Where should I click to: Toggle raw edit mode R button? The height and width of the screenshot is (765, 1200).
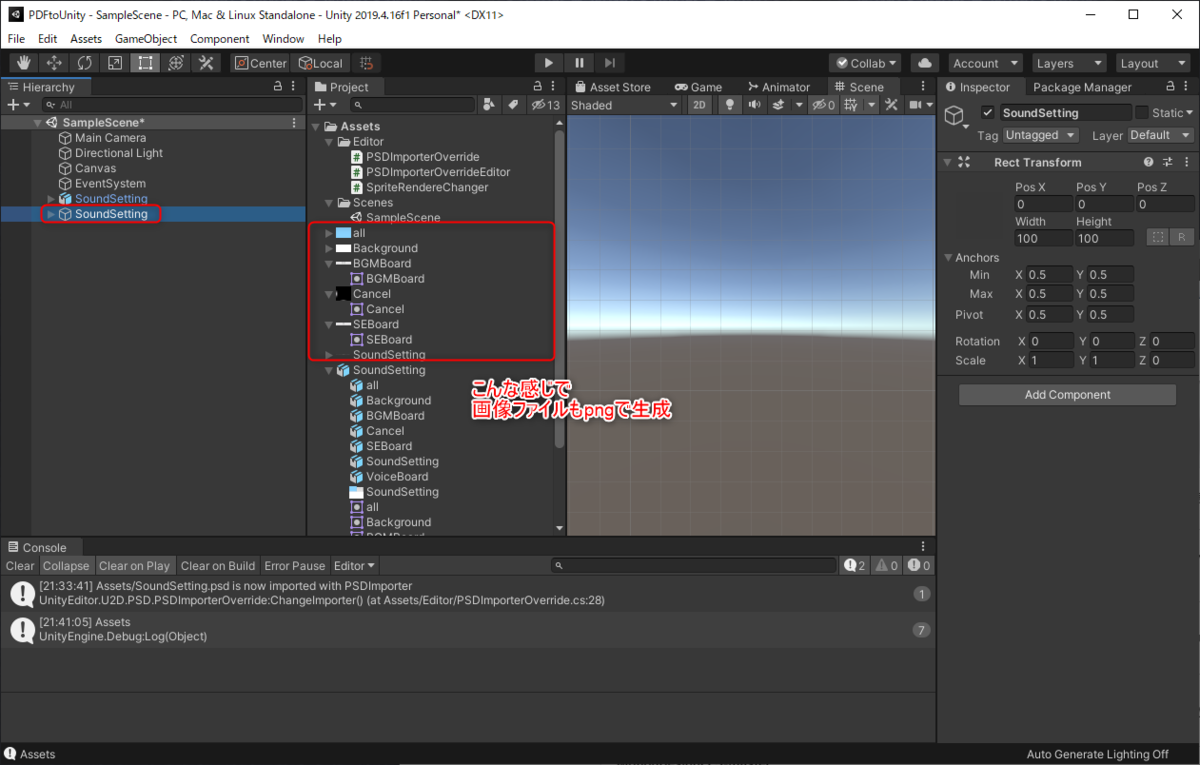(x=1181, y=238)
